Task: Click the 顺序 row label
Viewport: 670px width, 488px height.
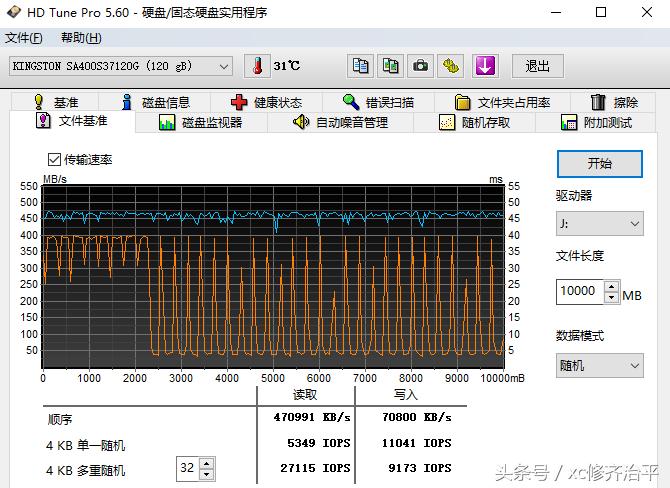Action: click(x=60, y=420)
